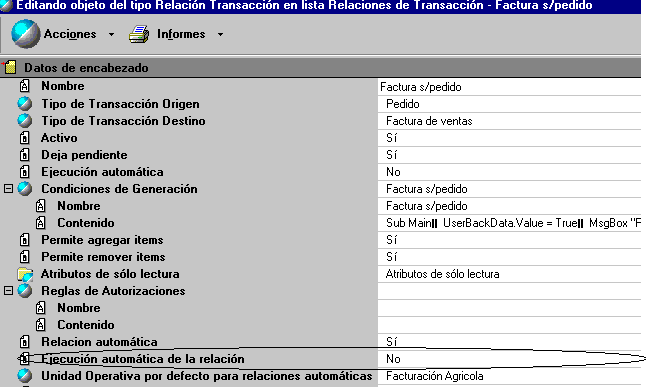This screenshot has height=387, width=646.
Task: Open the Informes dropdown arrow
Action: point(220,35)
